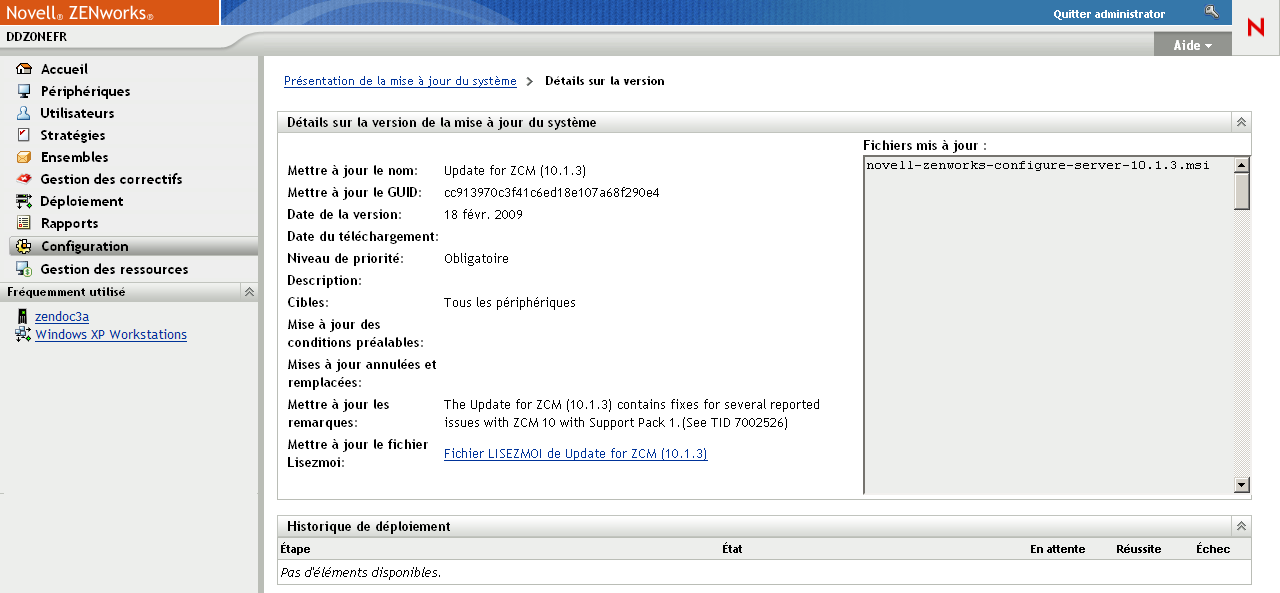The width and height of the screenshot is (1280, 593).
Task: Click the Accueil home icon
Action: pyautogui.click(x=24, y=69)
